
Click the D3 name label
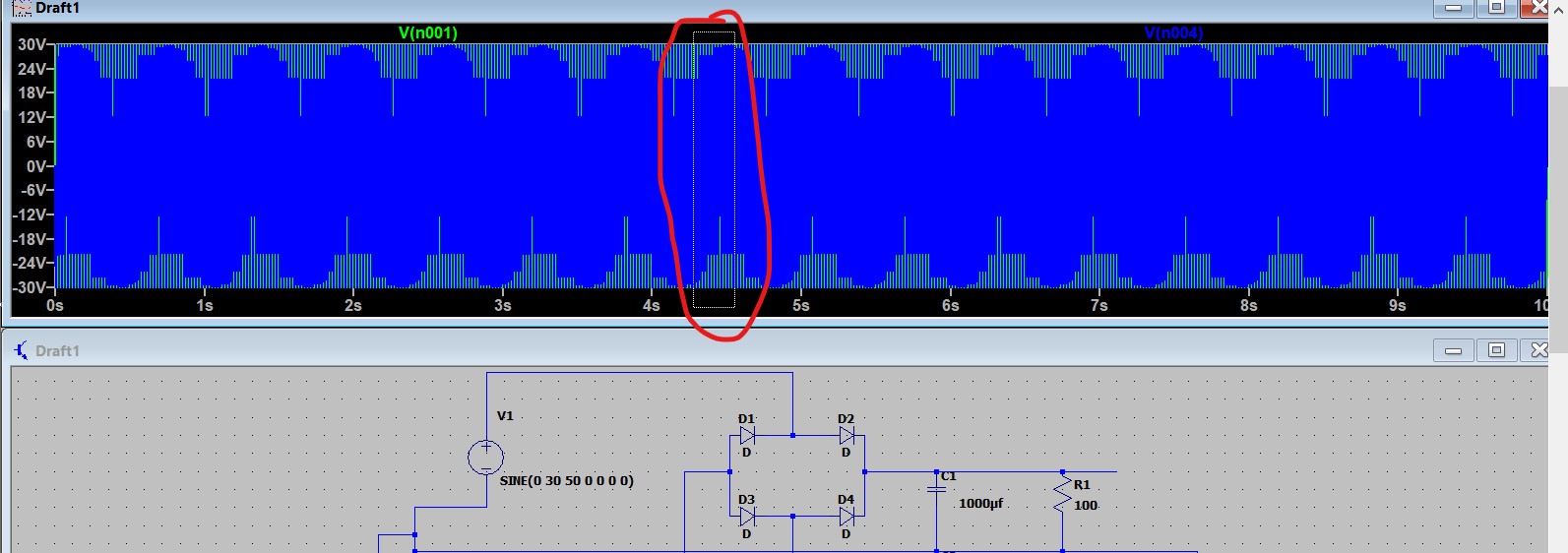[x=746, y=500]
